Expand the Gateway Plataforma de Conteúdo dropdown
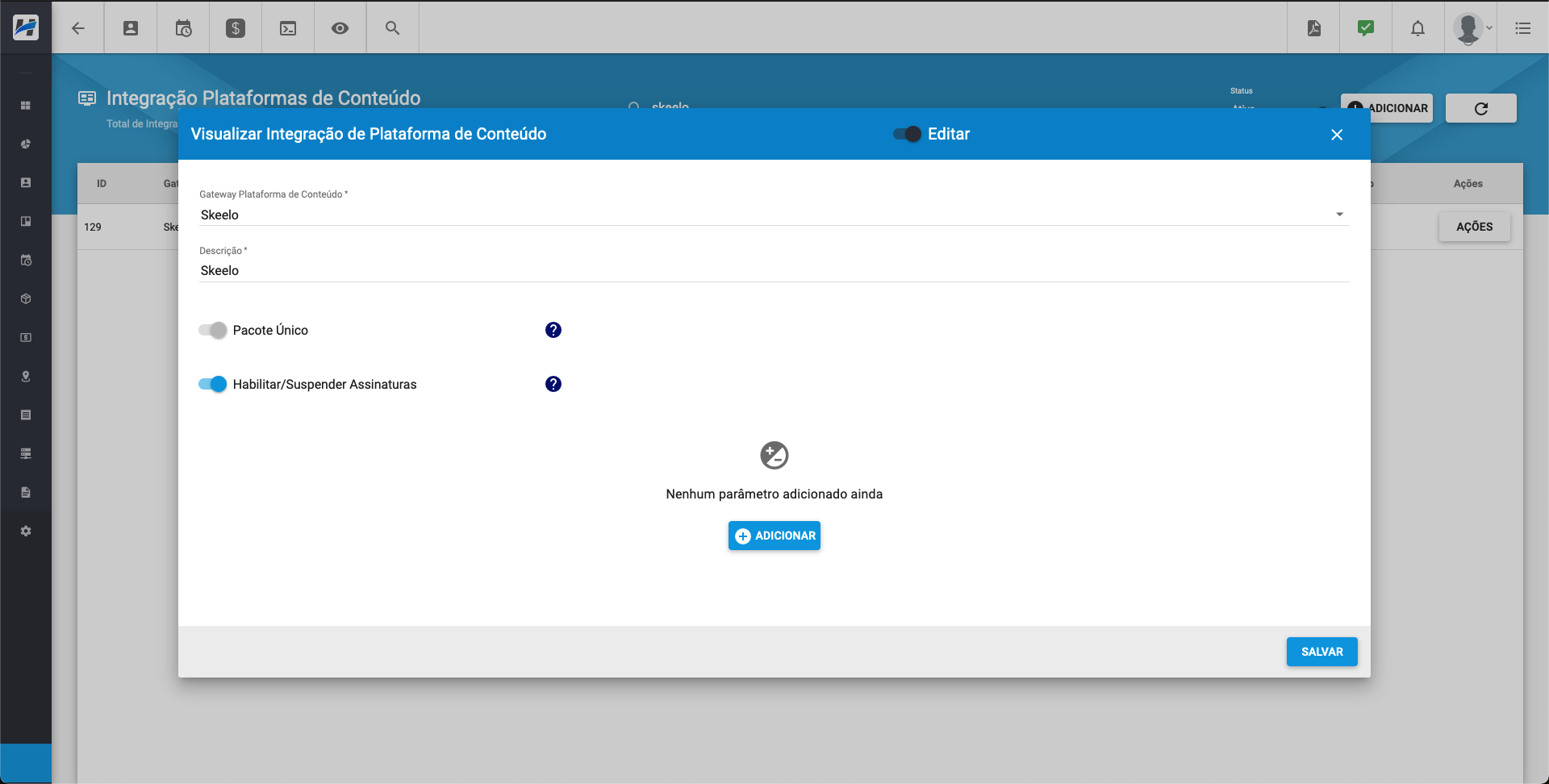Screen dimensions: 1549x784 pos(774,215)
